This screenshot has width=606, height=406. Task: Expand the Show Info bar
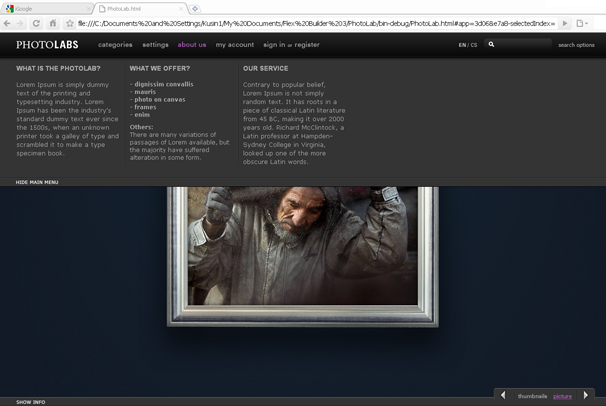click(x=30, y=402)
